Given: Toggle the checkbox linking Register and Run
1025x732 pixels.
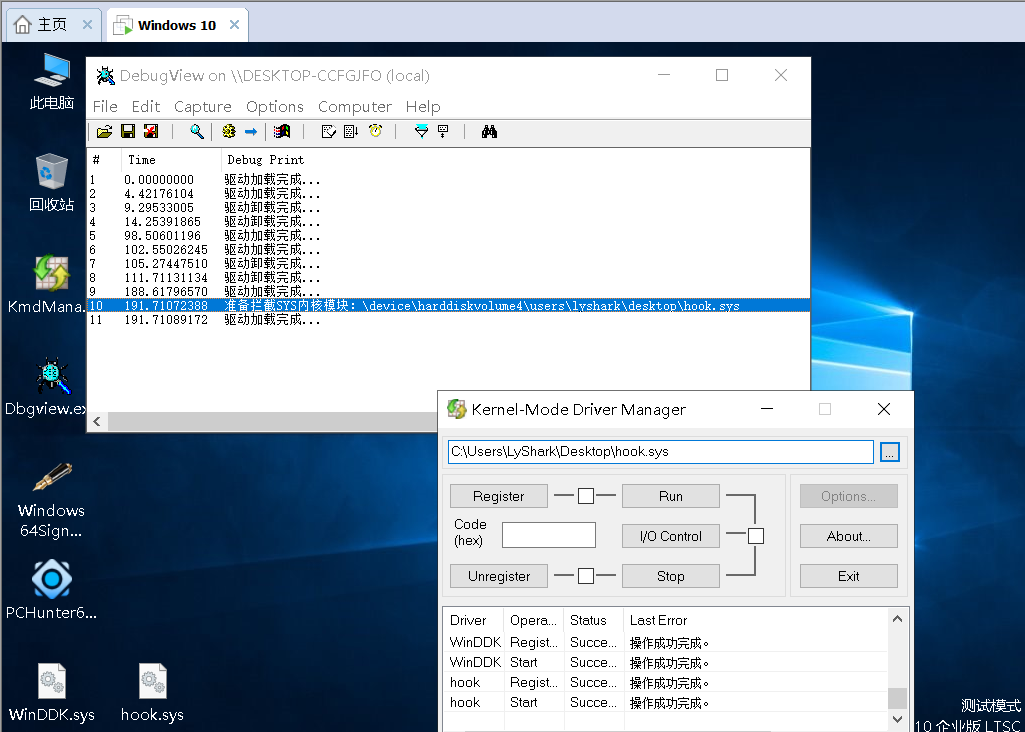Looking at the screenshot, I should (586, 496).
